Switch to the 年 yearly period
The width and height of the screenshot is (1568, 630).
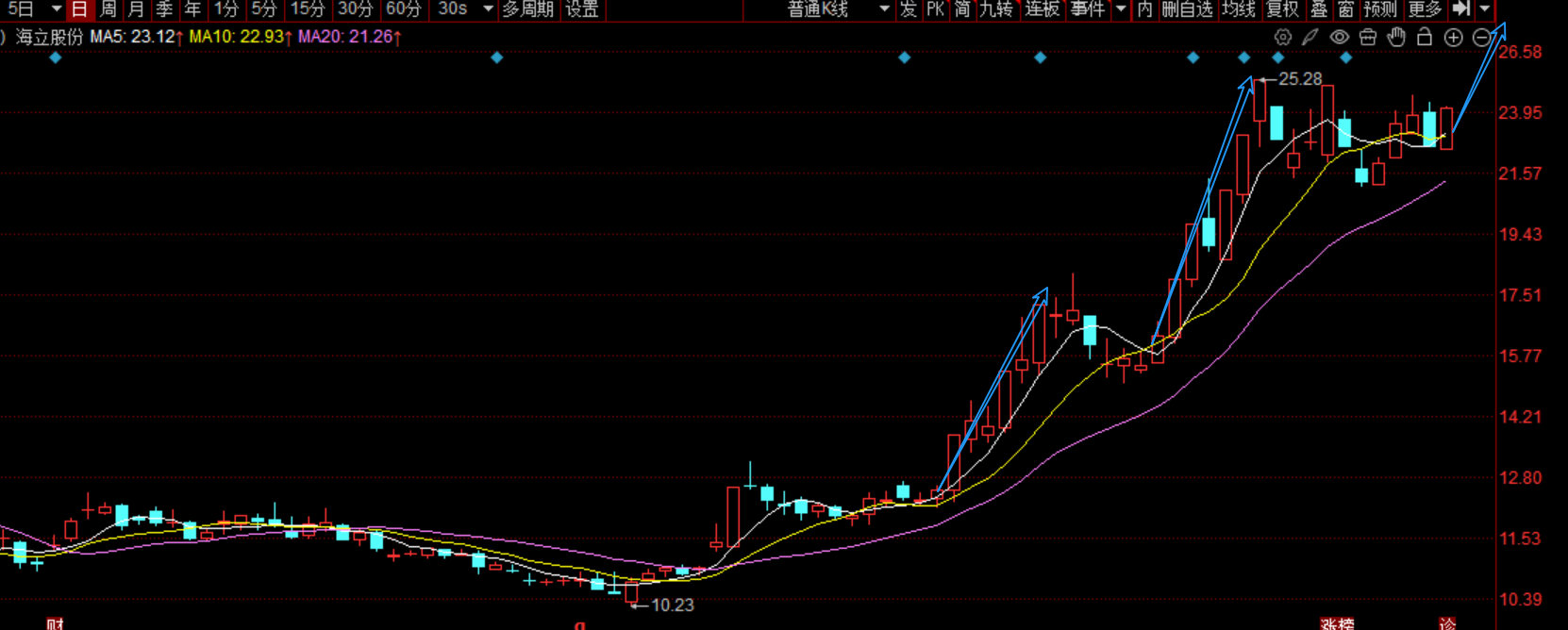[192, 8]
